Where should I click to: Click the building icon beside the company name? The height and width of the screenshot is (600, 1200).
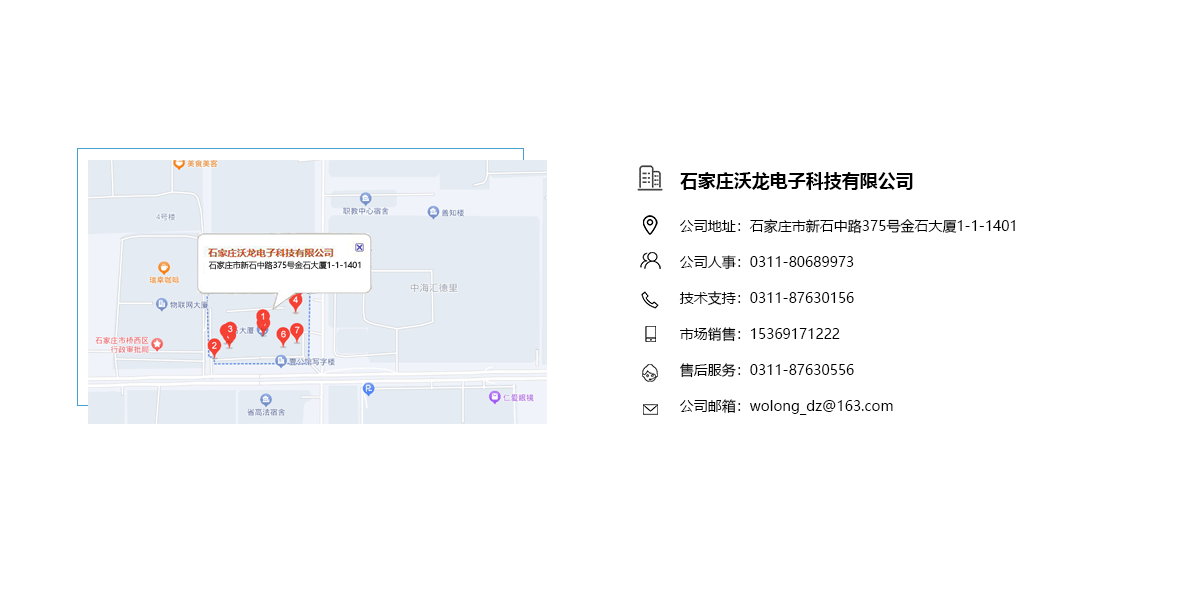click(651, 180)
